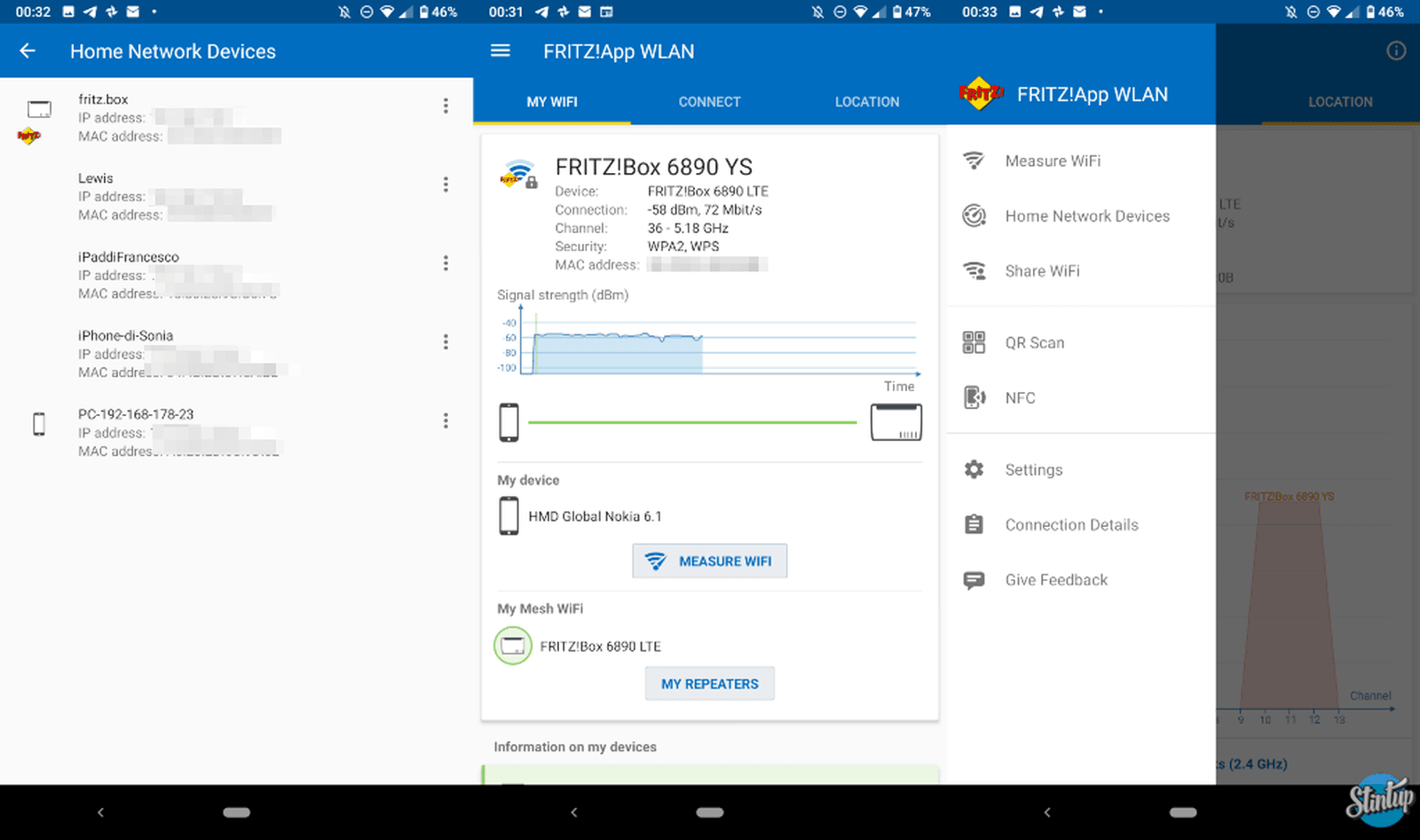This screenshot has width=1420, height=840.
Task: Tap the Give Feedback icon
Action: pos(974,579)
